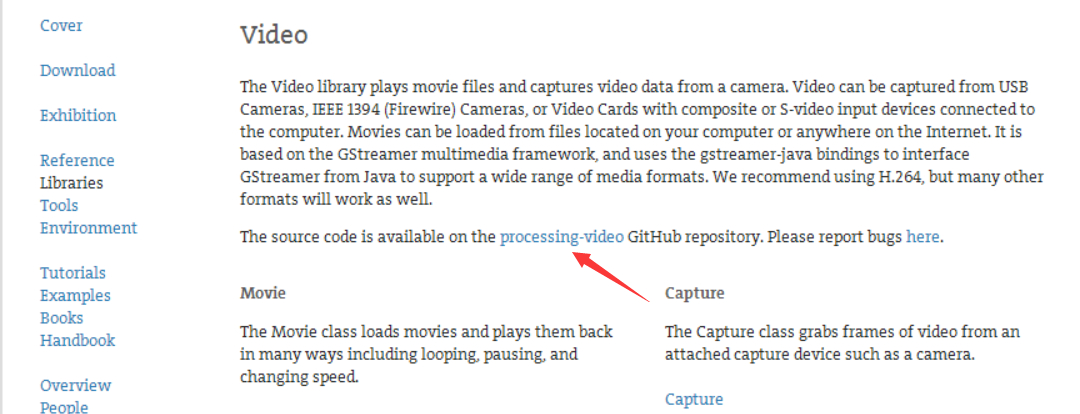Open the Books sidebar link

point(61,318)
